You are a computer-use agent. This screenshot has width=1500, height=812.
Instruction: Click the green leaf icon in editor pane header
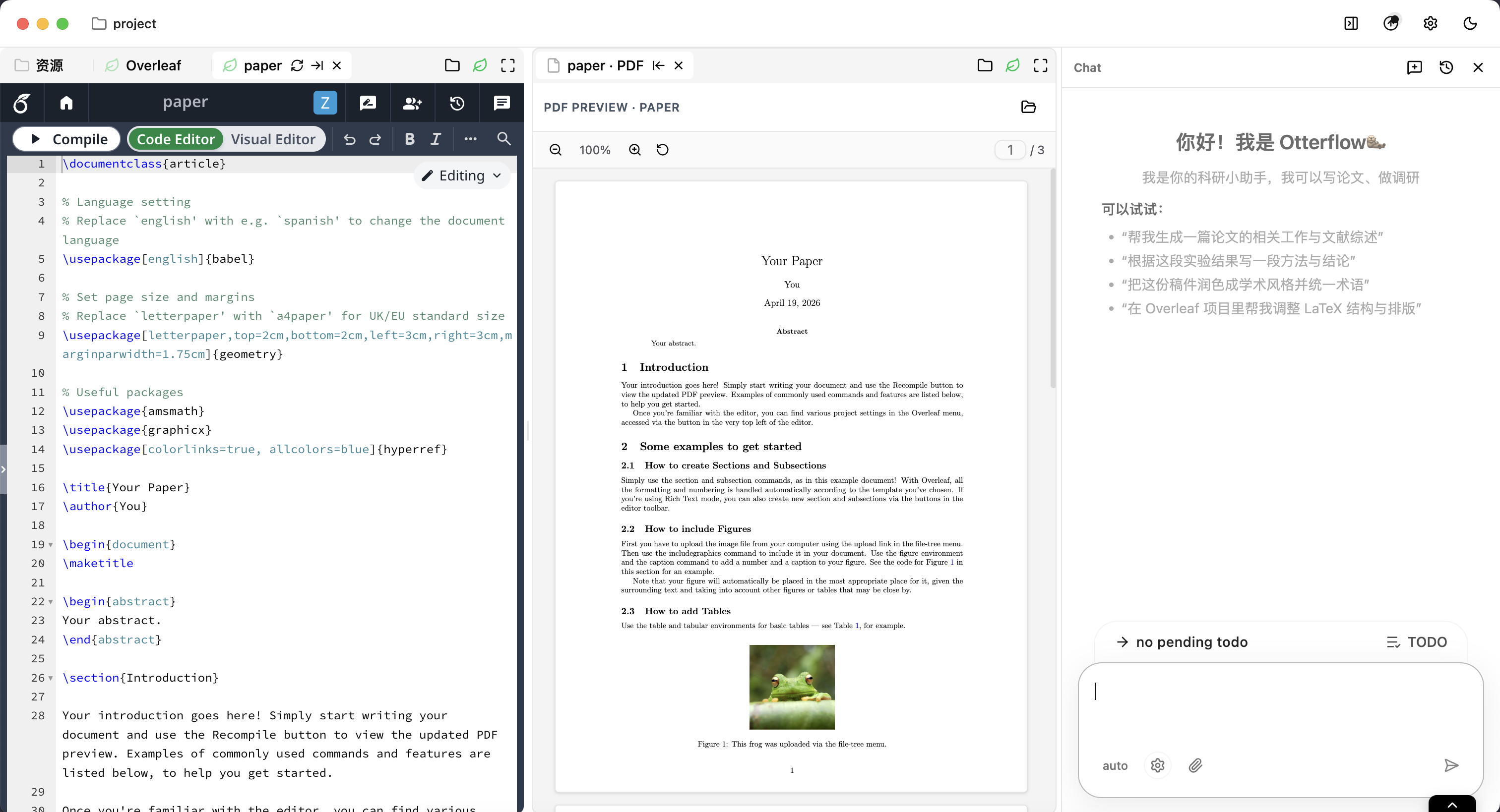[x=480, y=65]
